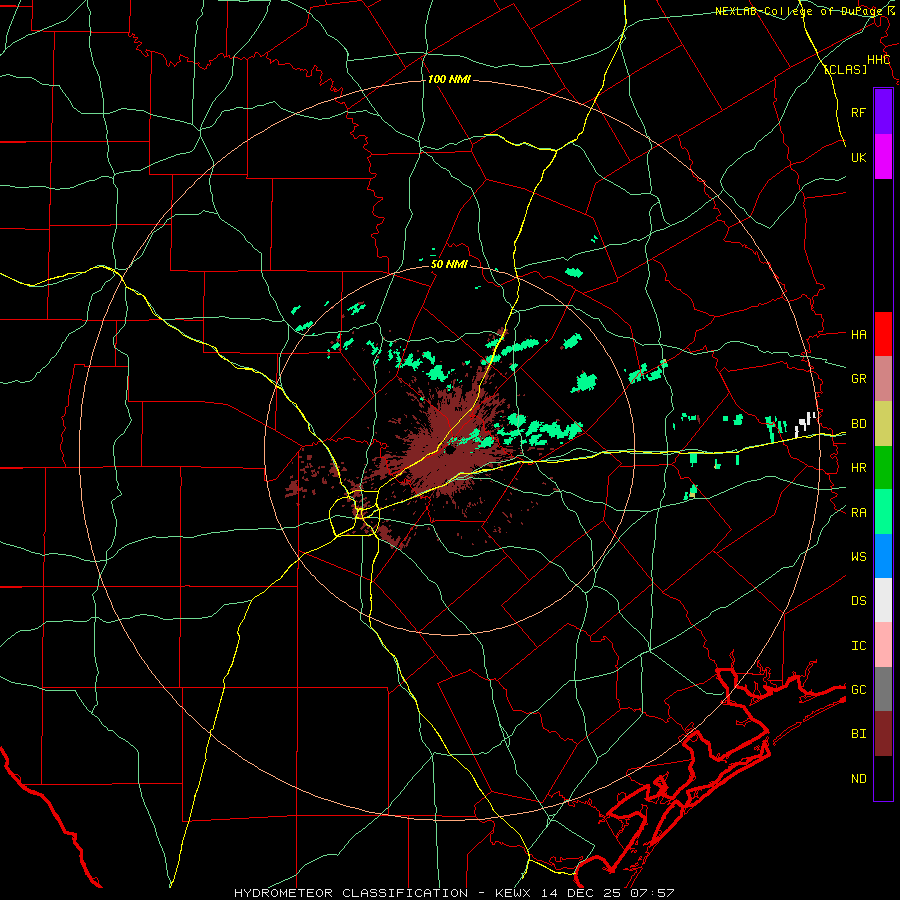
Task: Click the RA legend label
Action: 859,513
